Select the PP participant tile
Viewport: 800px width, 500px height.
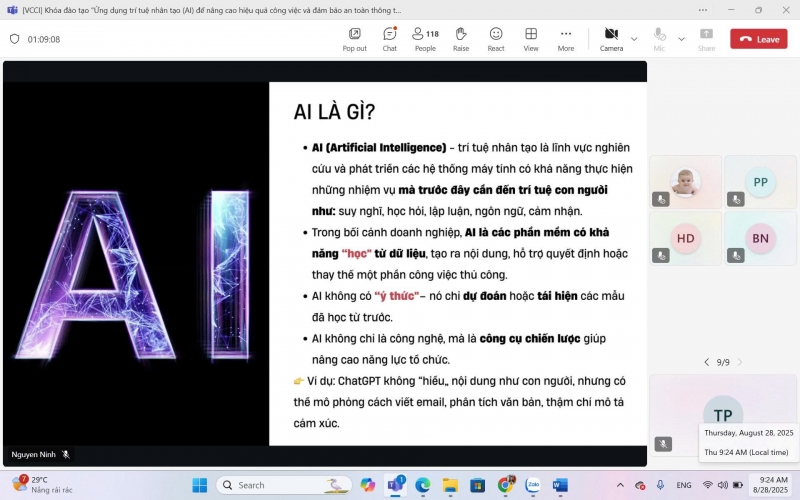click(760, 182)
